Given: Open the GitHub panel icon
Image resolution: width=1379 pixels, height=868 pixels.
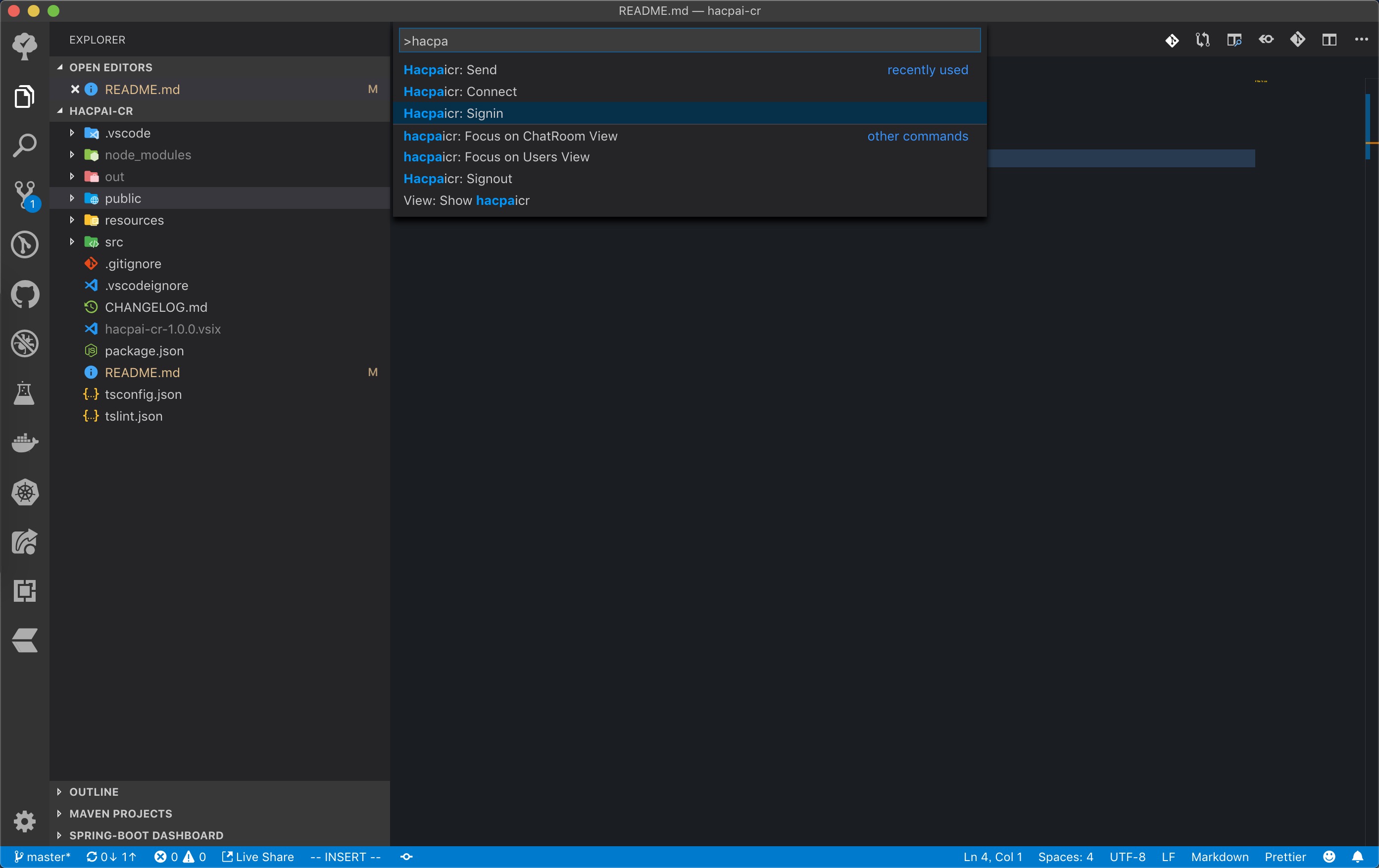Looking at the screenshot, I should (x=25, y=294).
